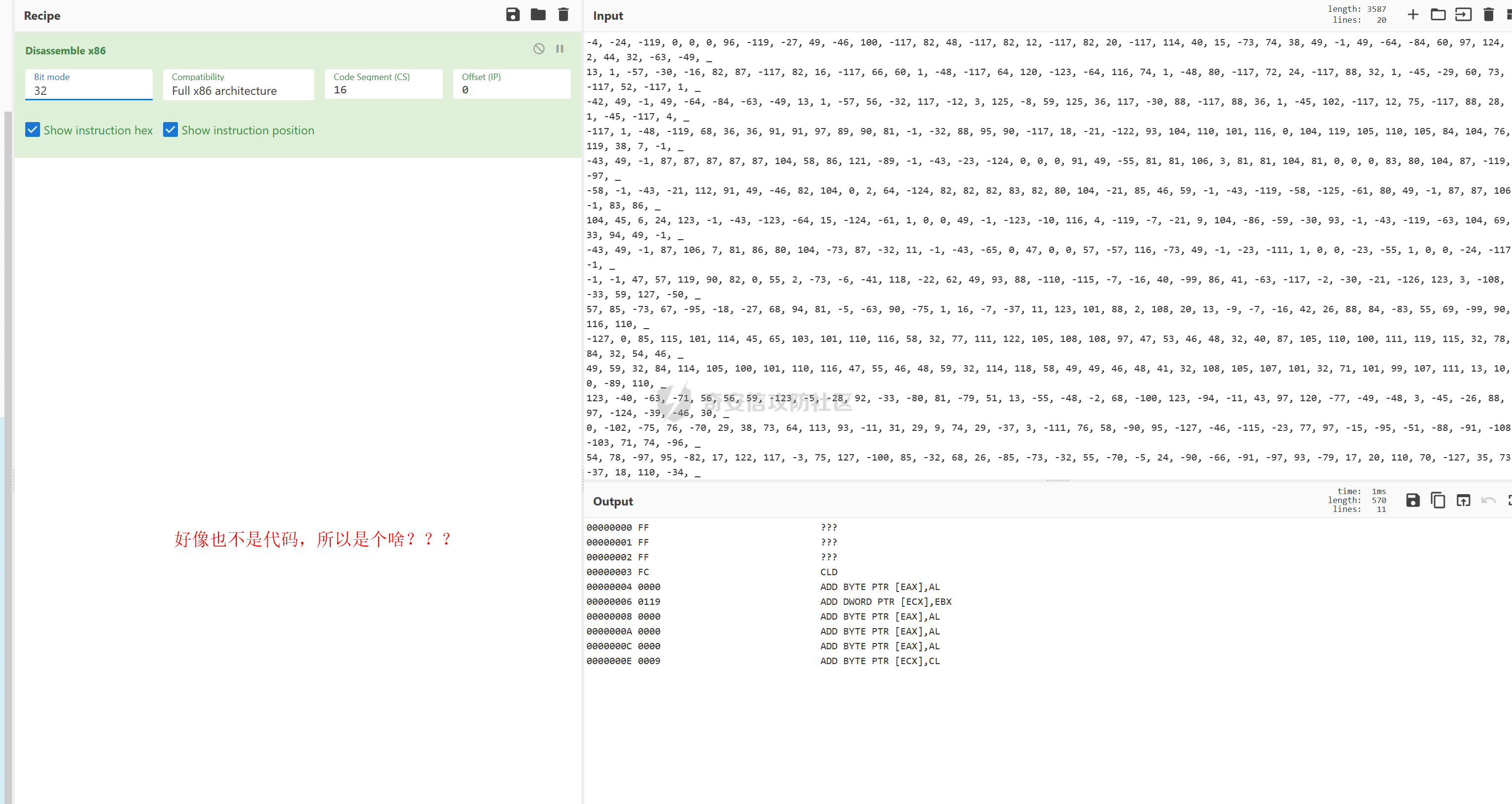This screenshot has height=804, width=1512.
Task: Click the divider between Input and Output
Action: [x=1057, y=481]
